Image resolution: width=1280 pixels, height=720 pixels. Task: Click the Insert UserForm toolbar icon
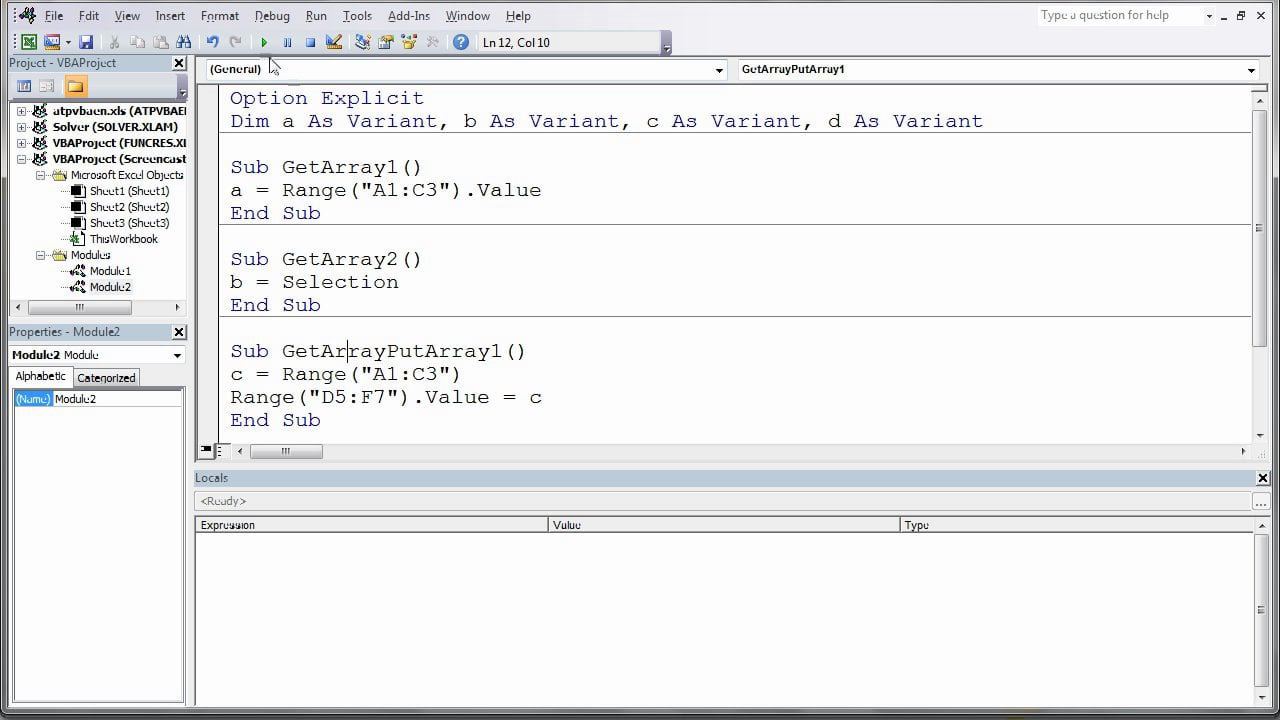[x=51, y=42]
